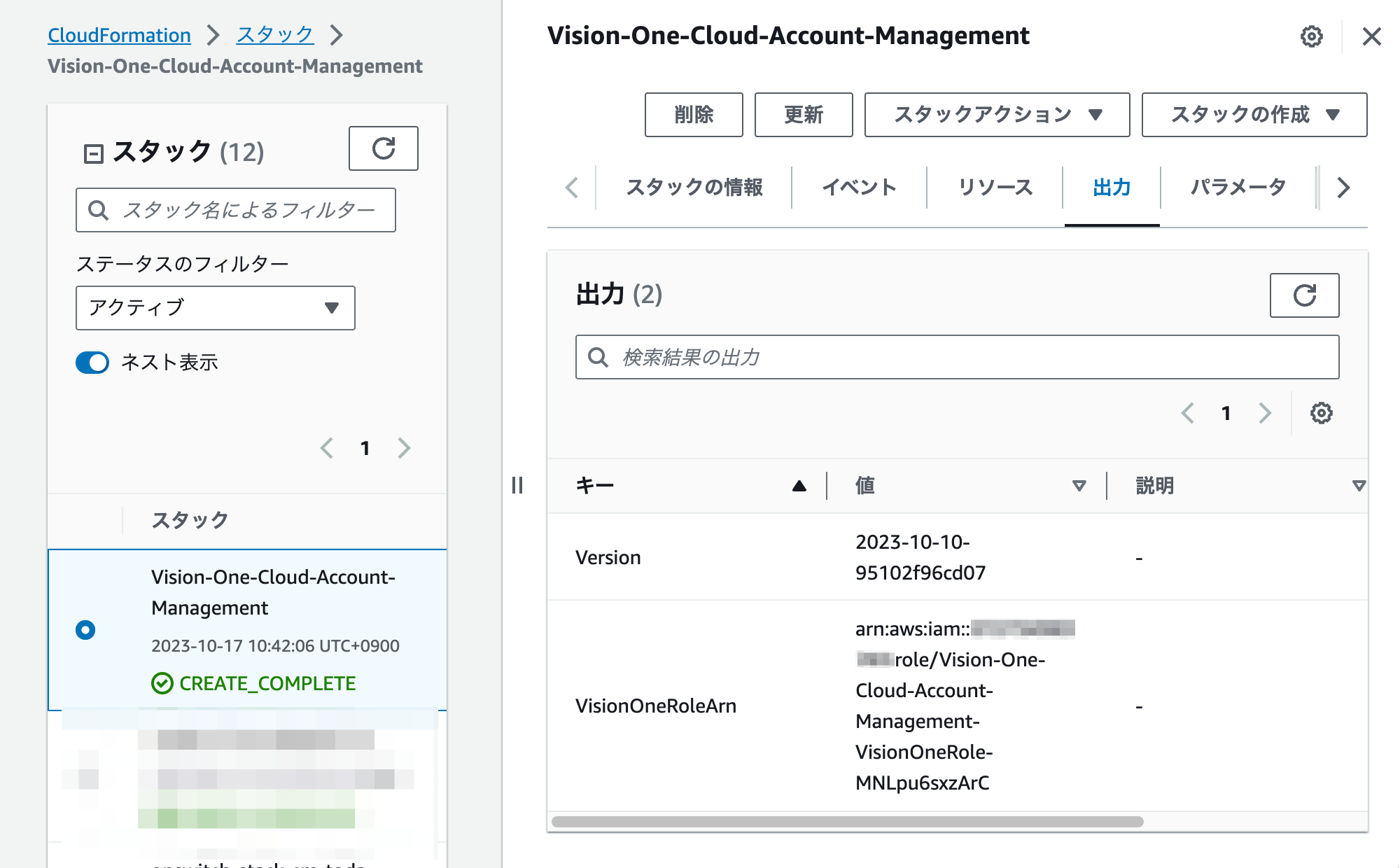The image size is (1400, 868).
Task: Open the page settings gear near the stack title
Action: click(x=1310, y=37)
